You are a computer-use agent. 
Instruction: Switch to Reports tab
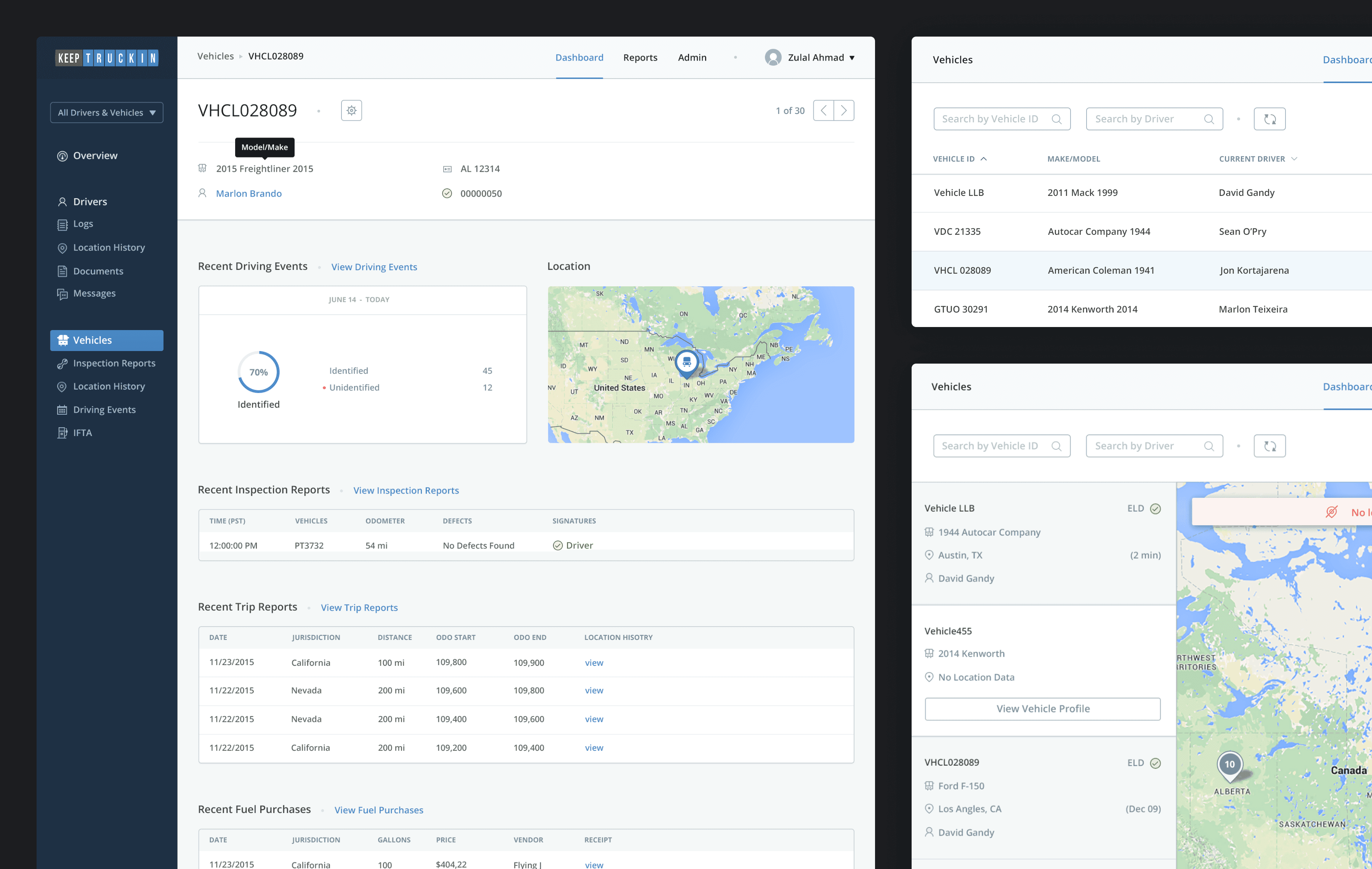[x=640, y=58]
